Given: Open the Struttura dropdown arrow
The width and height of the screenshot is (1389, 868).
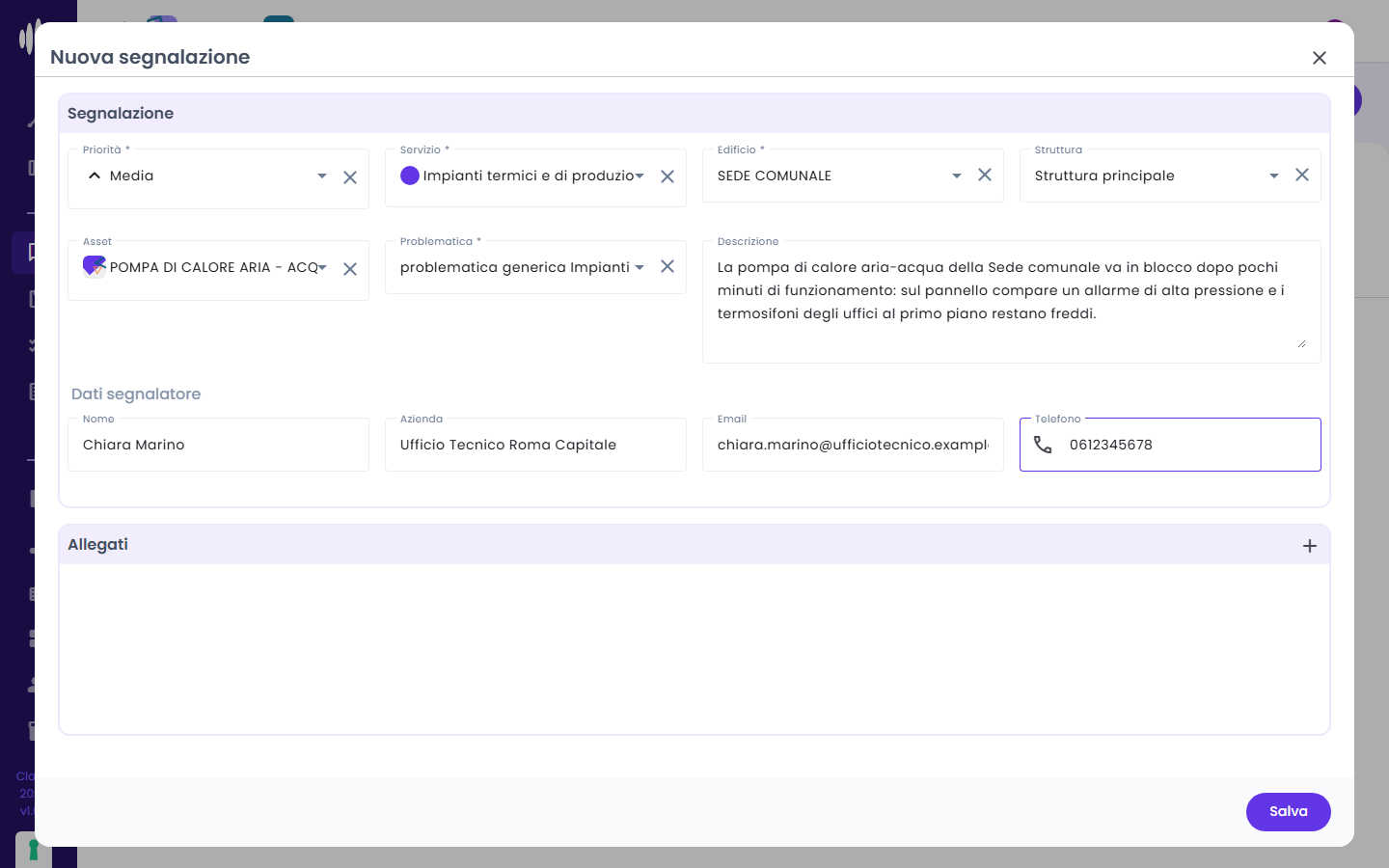Looking at the screenshot, I should pyautogui.click(x=1274, y=176).
